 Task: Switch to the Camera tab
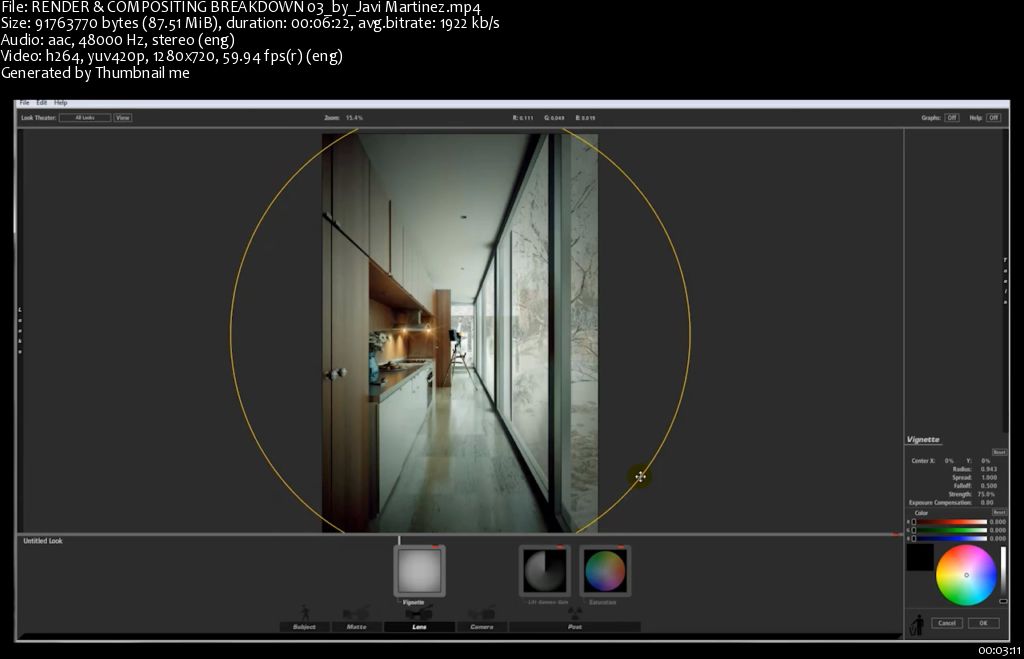click(481, 626)
